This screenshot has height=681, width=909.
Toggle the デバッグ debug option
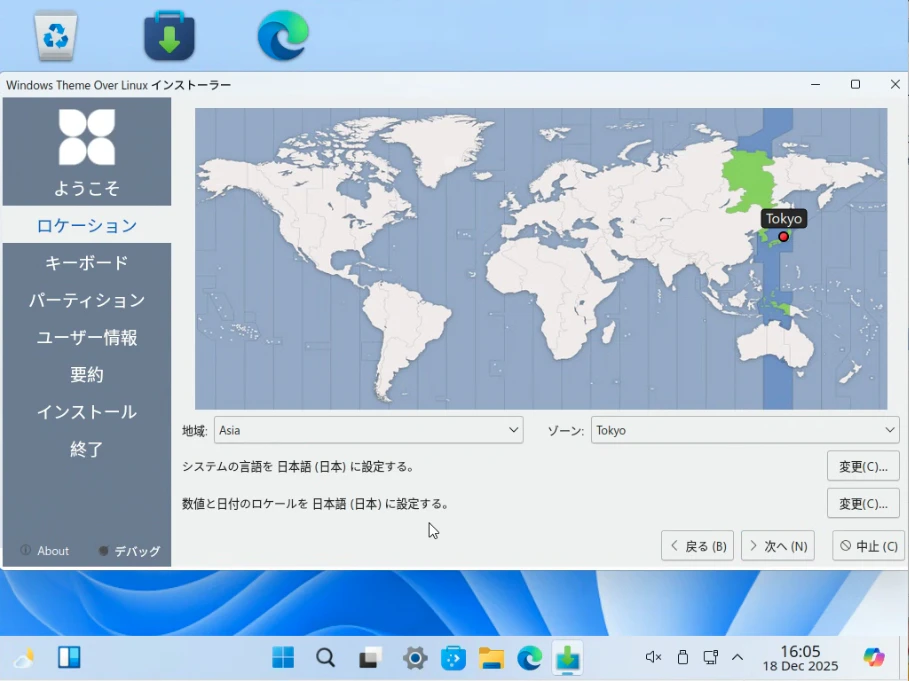[x=129, y=551]
